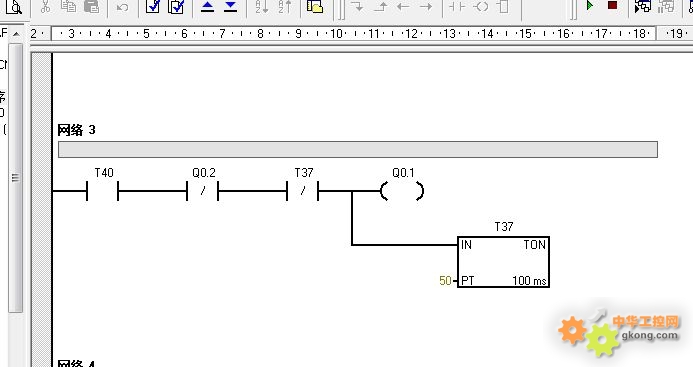The image size is (693, 367).
Task: Click the PT preset value 50
Action: [x=445, y=281]
